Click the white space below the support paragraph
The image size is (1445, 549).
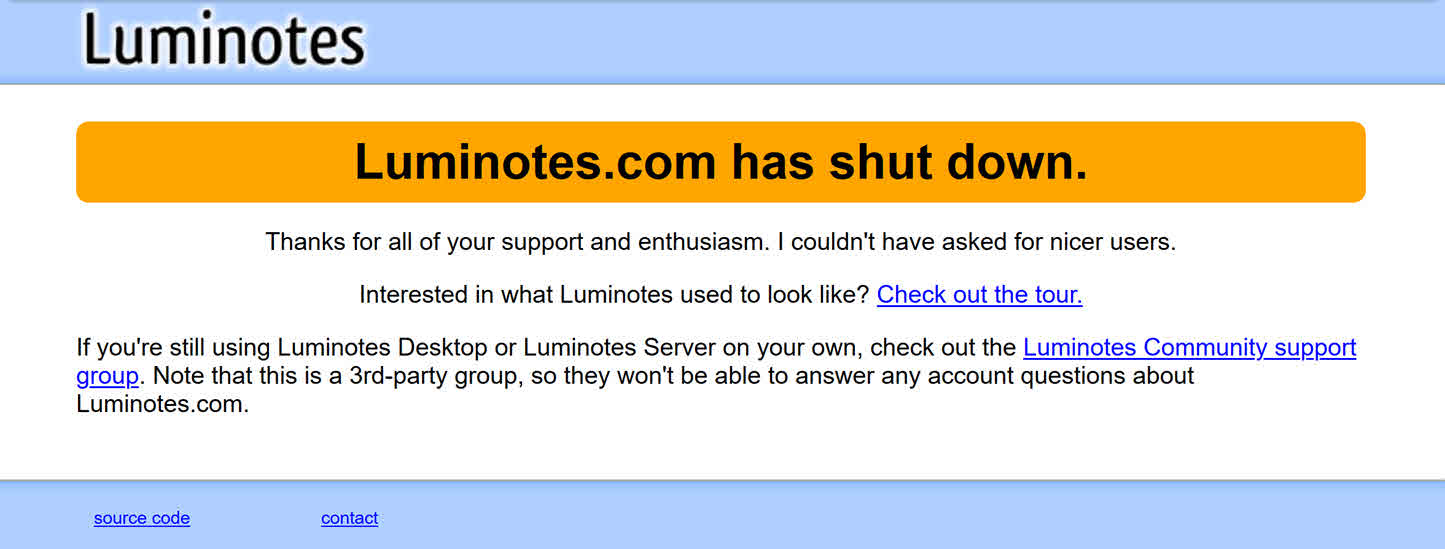click(720, 450)
